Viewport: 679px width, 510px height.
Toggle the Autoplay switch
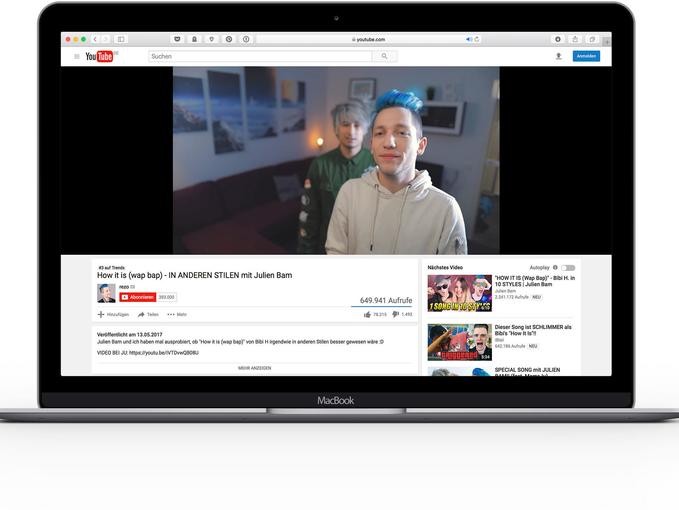click(x=568, y=268)
